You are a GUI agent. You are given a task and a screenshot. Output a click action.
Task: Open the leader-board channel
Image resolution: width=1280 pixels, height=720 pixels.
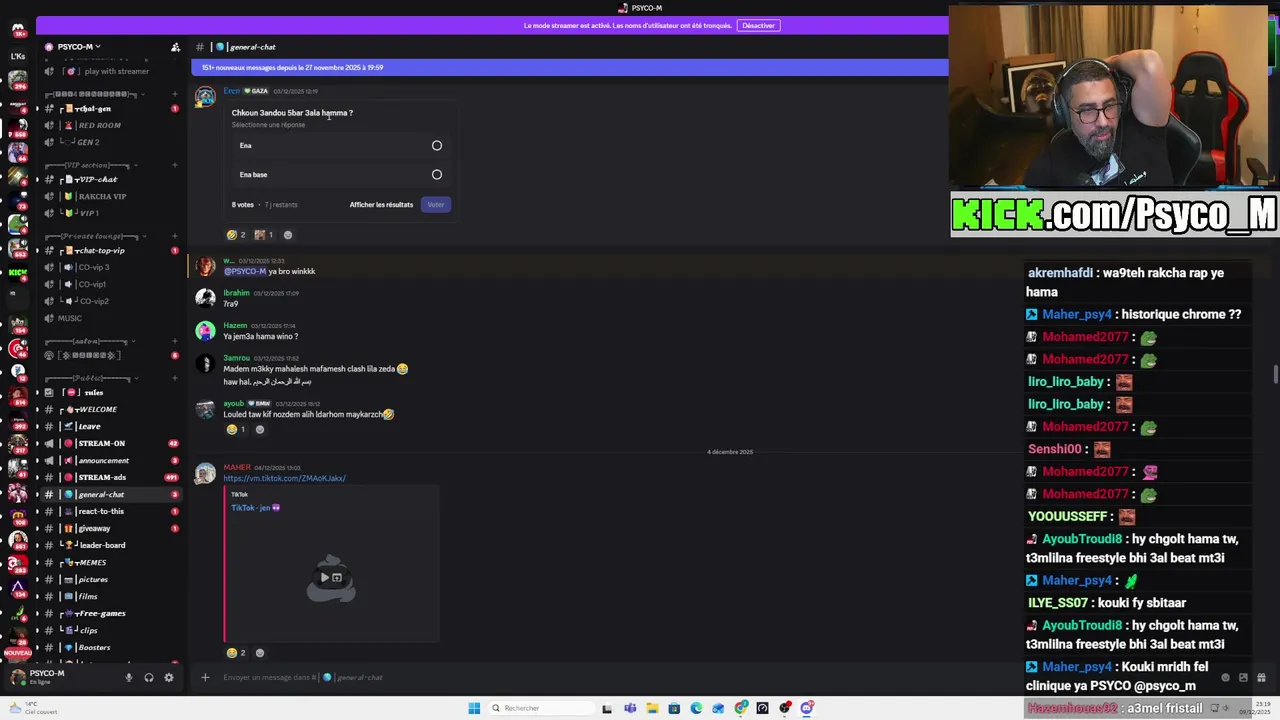pos(113,545)
